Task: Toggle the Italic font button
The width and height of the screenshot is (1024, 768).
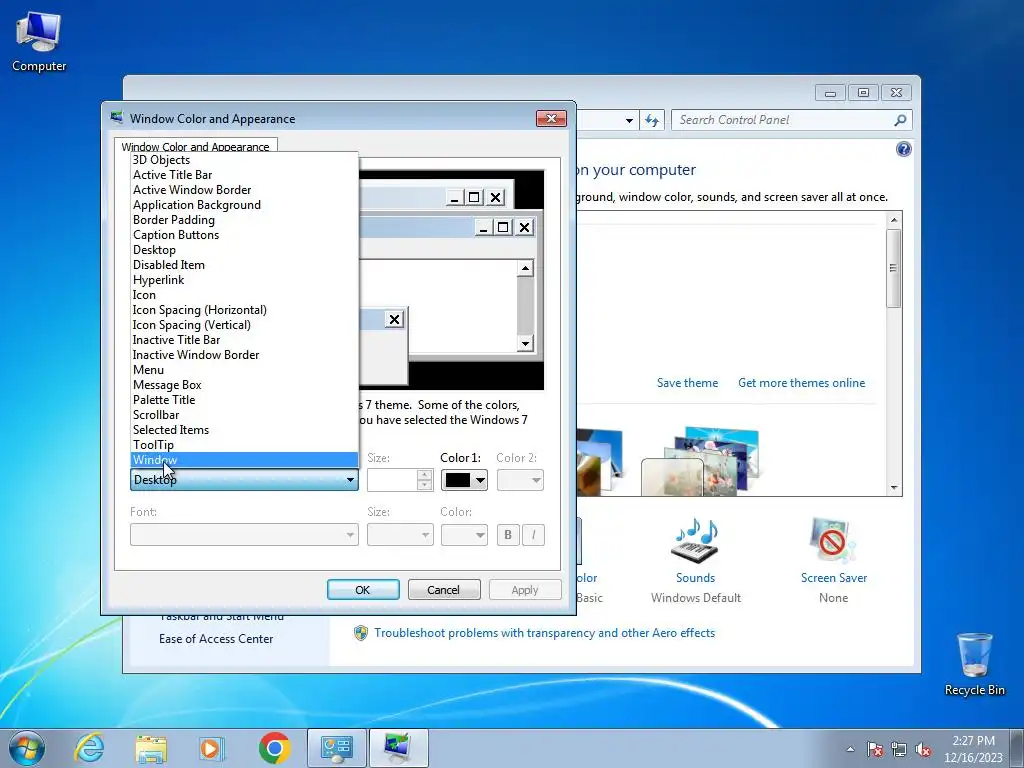Action: pyautogui.click(x=534, y=535)
